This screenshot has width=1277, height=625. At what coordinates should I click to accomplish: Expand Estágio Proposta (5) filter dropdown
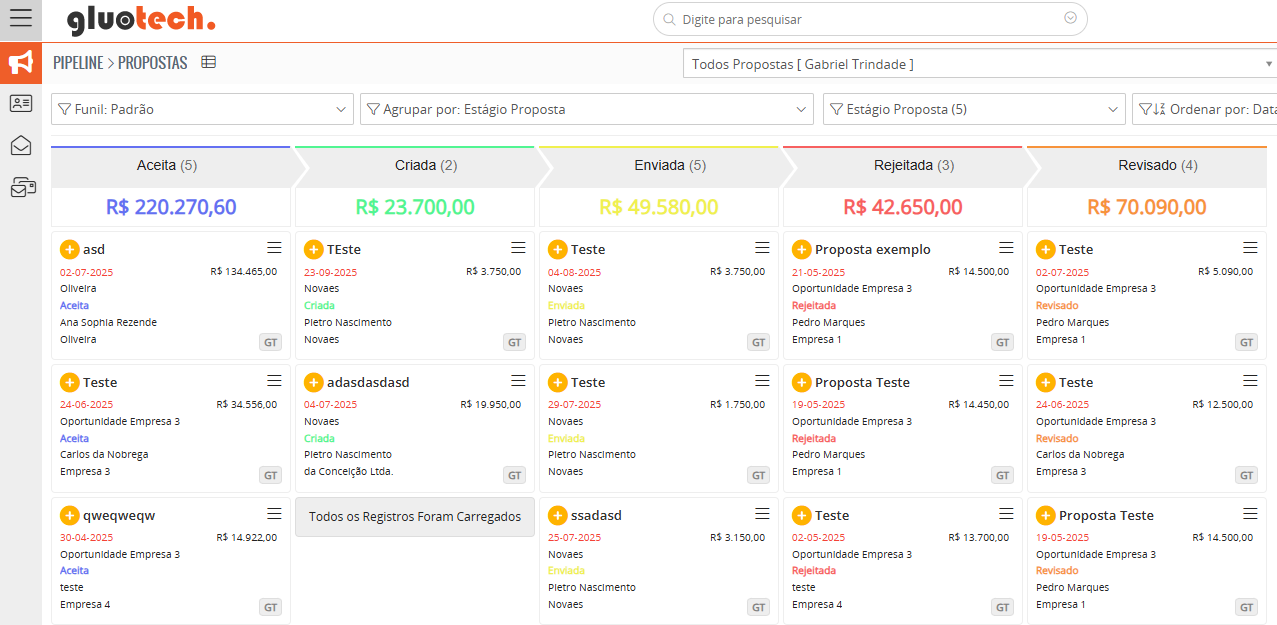pyautogui.click(x=974, y=109)
